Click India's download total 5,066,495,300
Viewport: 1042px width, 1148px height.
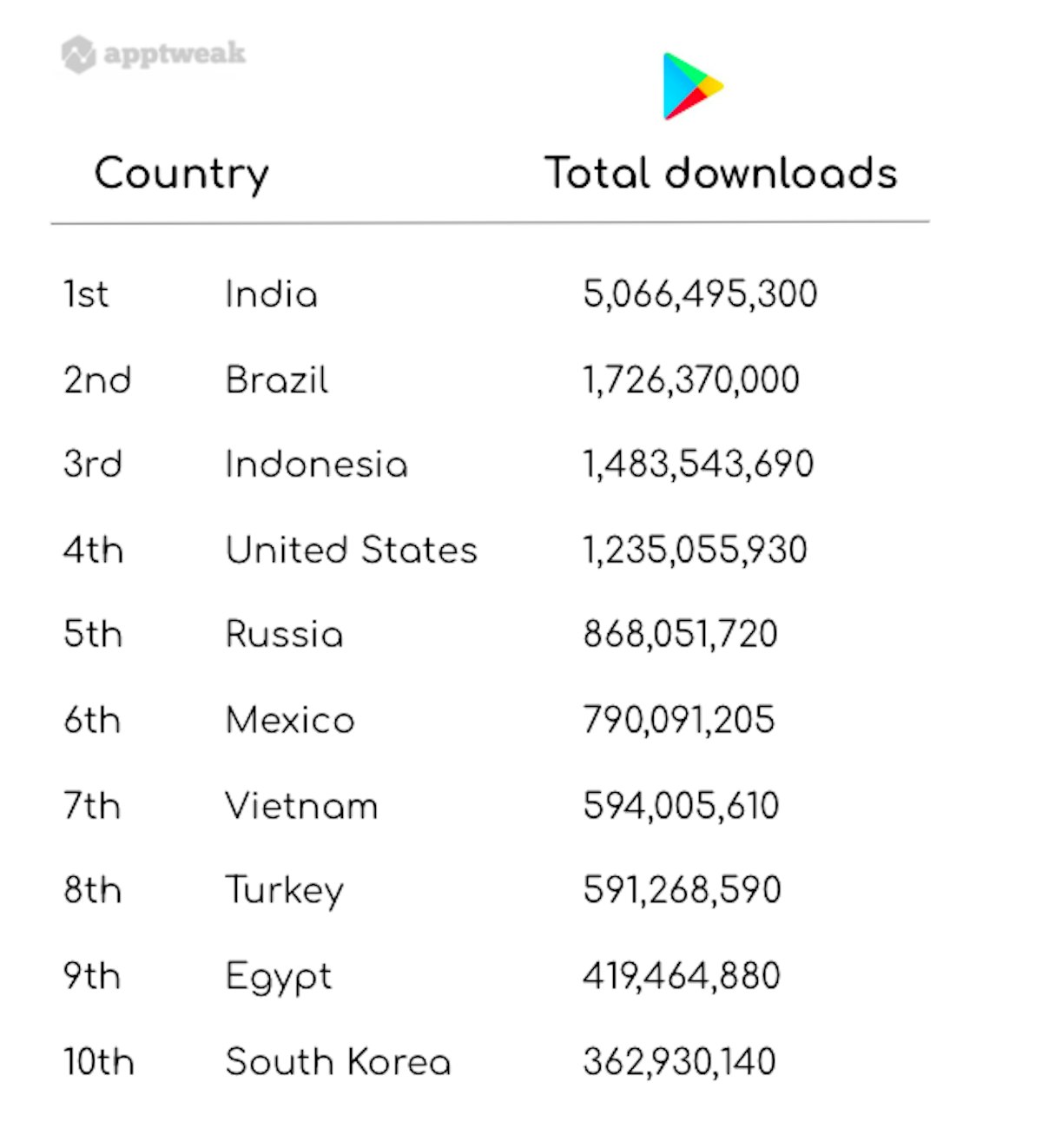[700, 294]
